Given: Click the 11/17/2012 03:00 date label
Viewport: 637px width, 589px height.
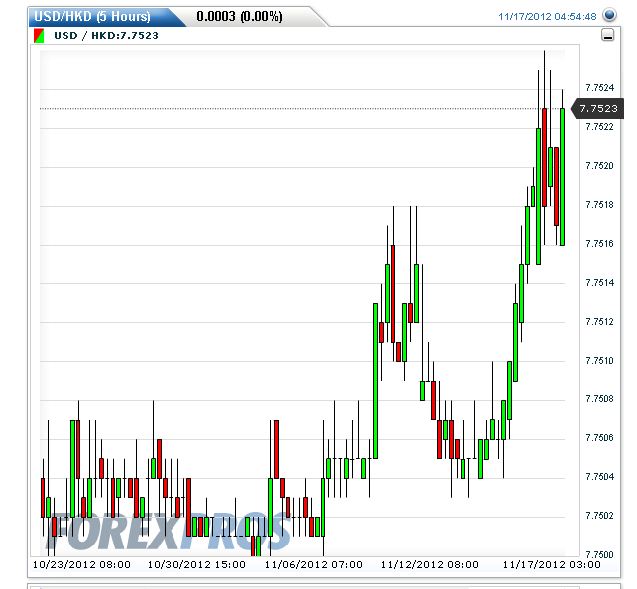Looking at the screenshot, I should (551, 565).
